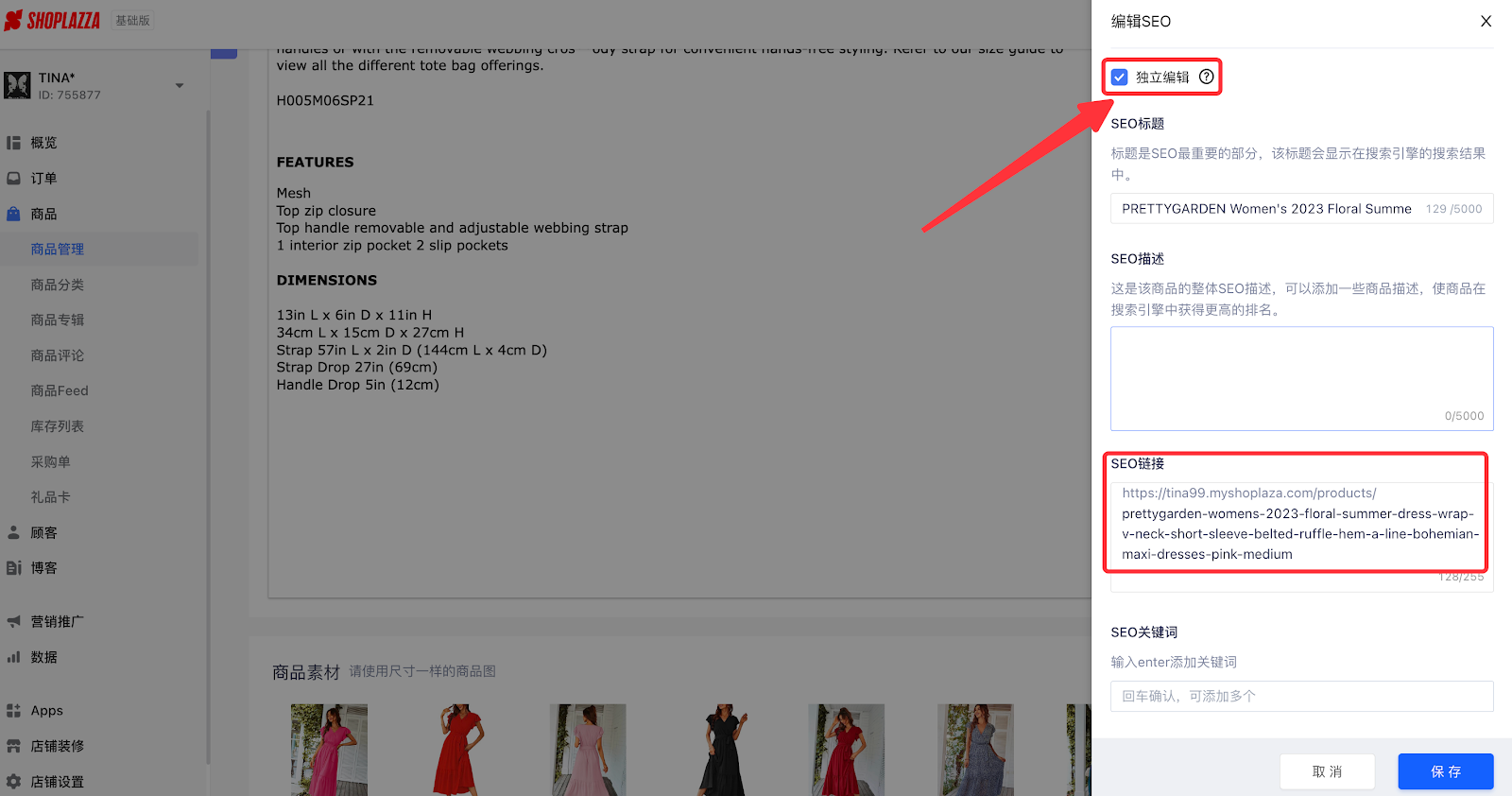
Task: Go to 库存列表 page
Action: point(57,426)
